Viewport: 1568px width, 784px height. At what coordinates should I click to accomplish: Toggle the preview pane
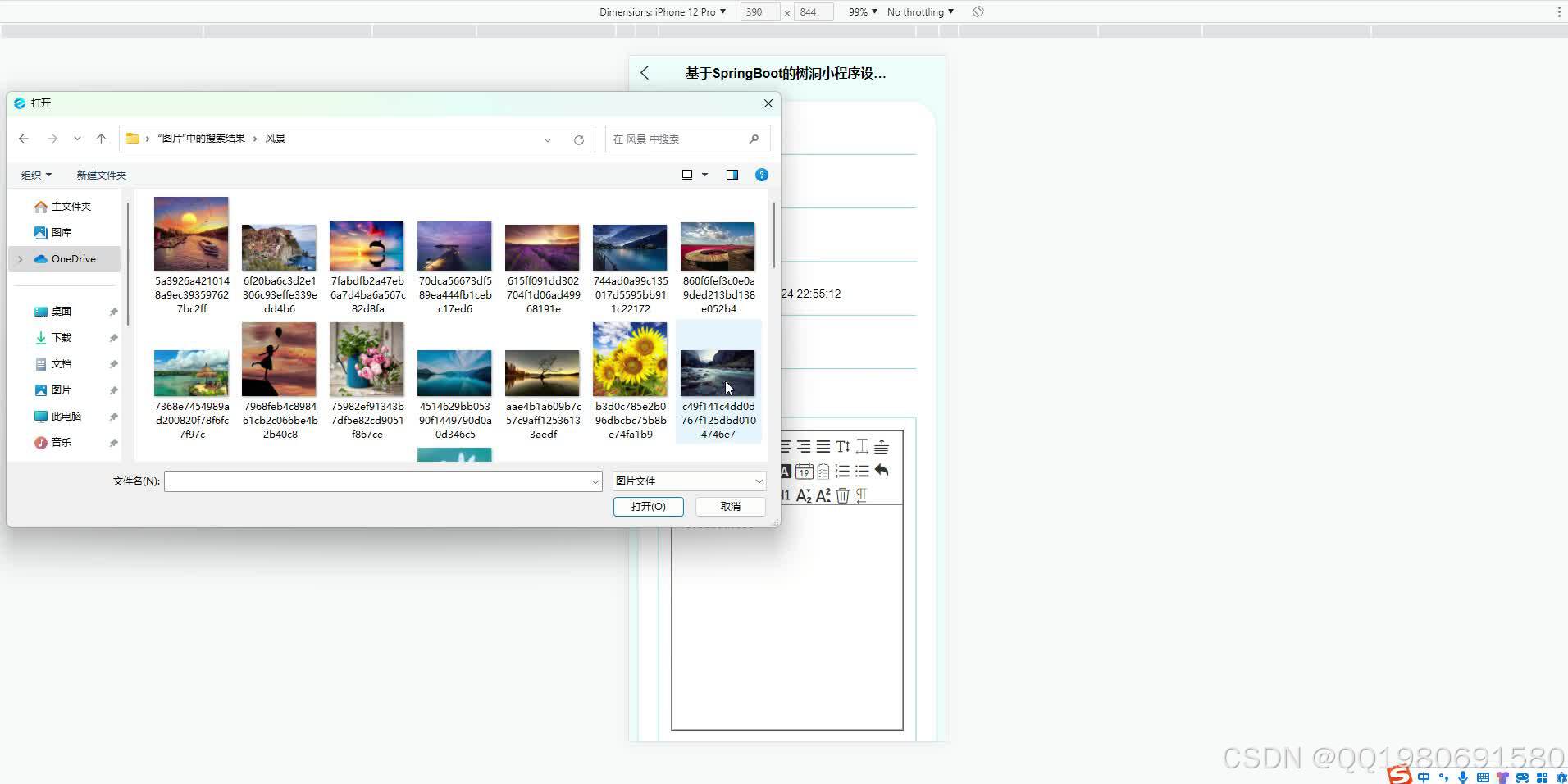pos(732,175)
